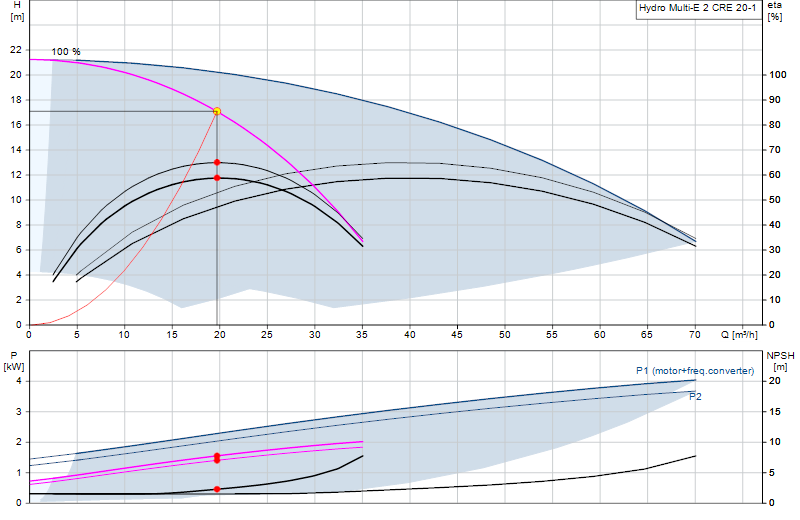The height and width of the screenshot is (520, 800).
Task: Click the NPSH [m] axis title
Action: pos(780,361)
